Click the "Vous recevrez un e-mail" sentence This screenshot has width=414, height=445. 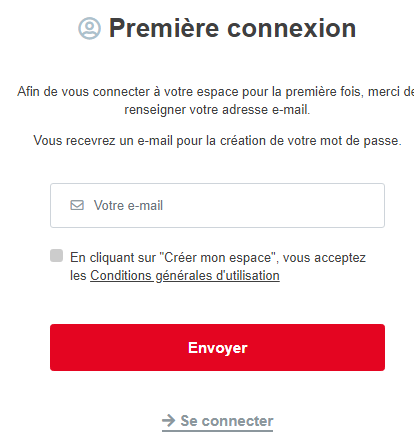pyautogui.click(x=217, y=141)
